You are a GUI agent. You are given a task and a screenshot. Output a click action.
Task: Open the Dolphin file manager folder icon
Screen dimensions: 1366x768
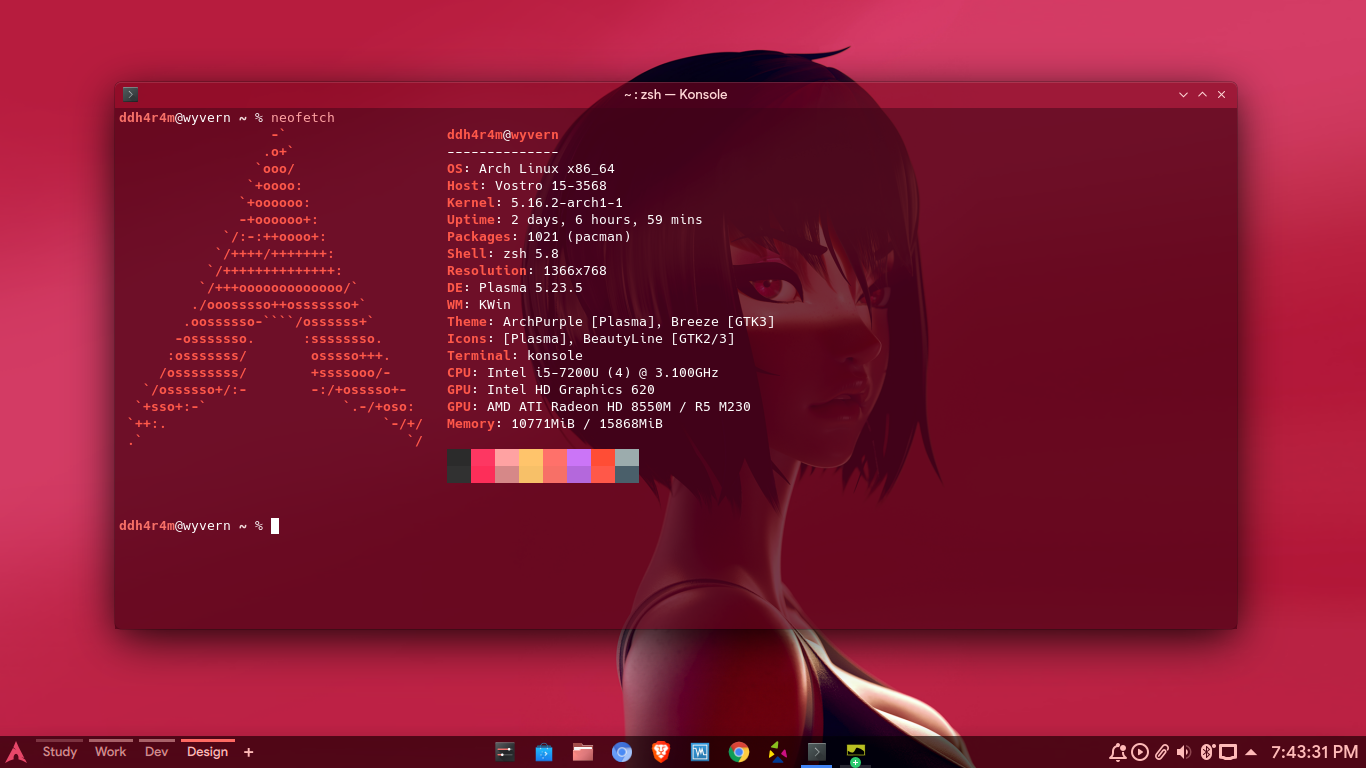(x=583, y=752)
